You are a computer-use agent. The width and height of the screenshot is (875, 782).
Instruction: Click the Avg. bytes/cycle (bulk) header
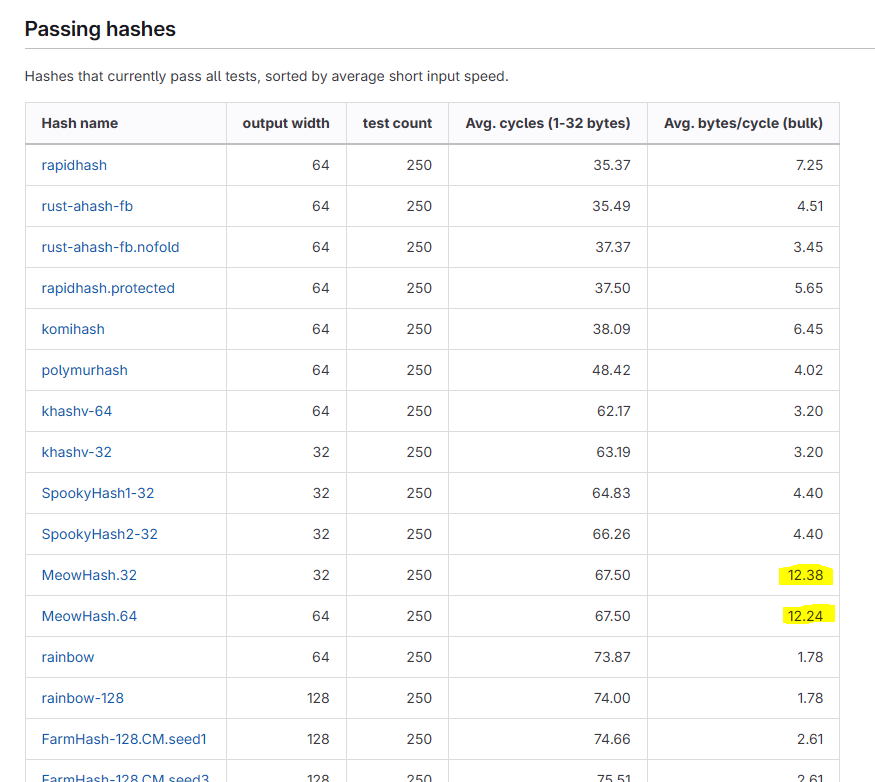coord(743,123)
